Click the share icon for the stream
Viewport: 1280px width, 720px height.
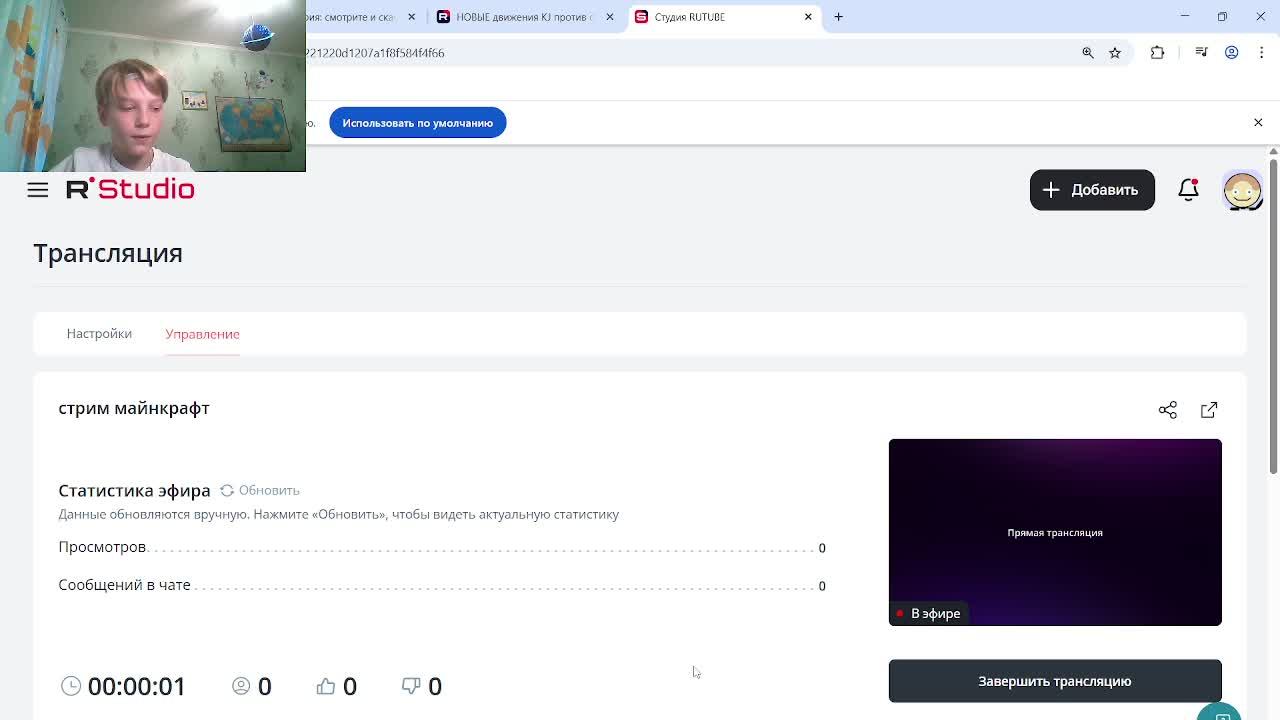[x=1167, y=410]
